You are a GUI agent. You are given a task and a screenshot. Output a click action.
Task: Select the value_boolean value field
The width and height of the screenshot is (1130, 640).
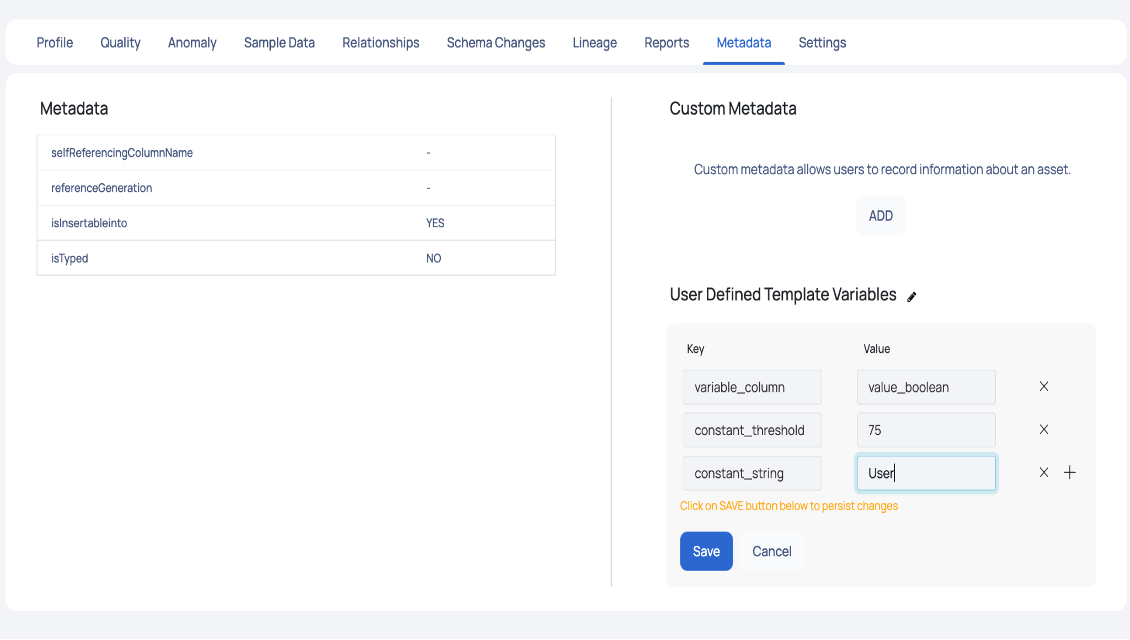pos(925,386)
